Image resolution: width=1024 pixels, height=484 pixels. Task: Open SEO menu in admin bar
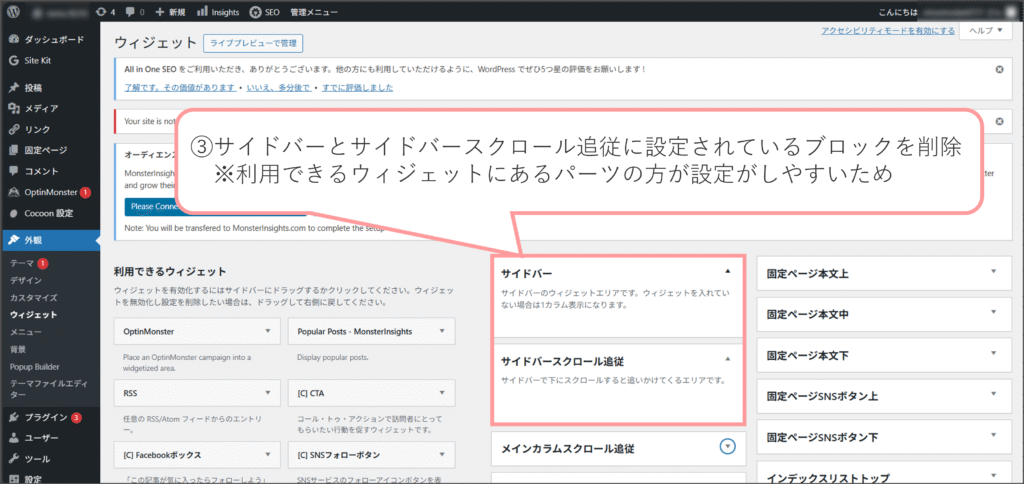click(x=264, y=12)
